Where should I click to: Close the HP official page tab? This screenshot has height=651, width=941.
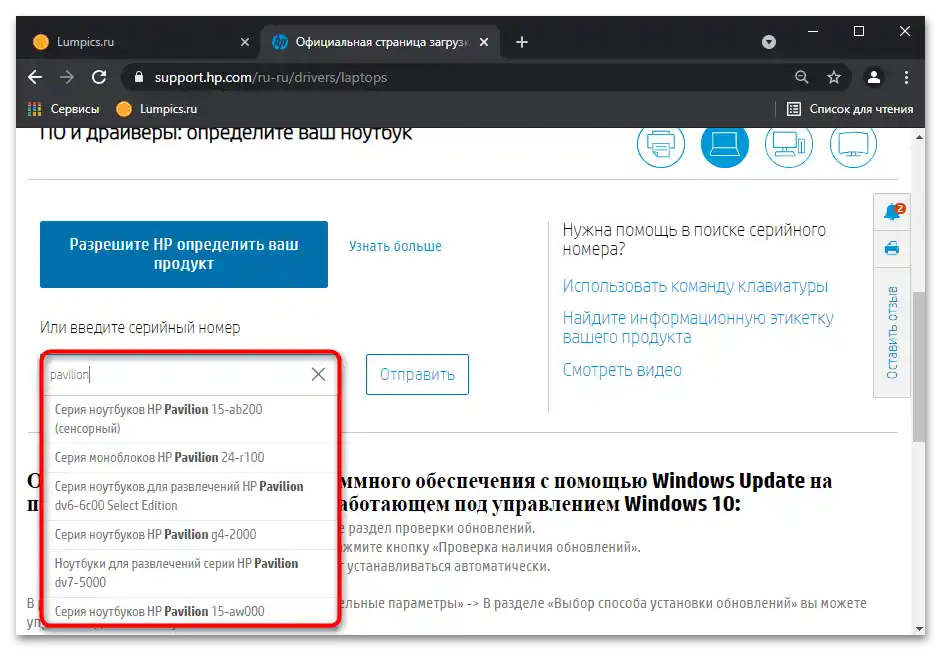[484, 42]
